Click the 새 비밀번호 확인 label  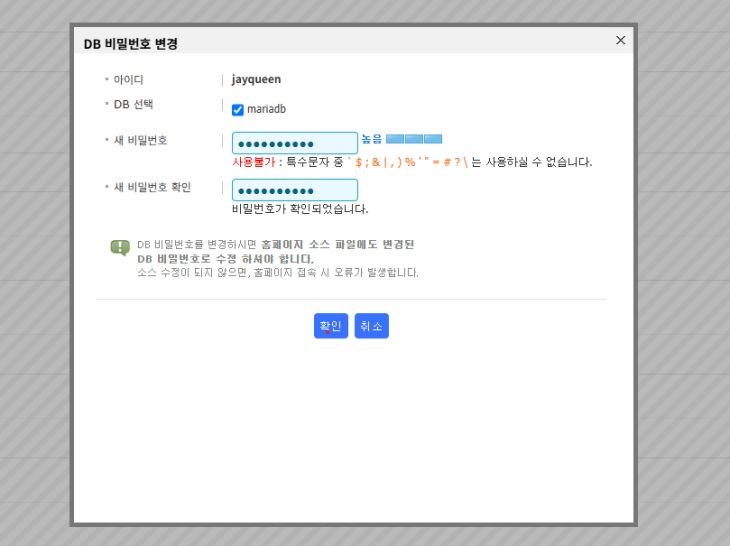point(152,187)
